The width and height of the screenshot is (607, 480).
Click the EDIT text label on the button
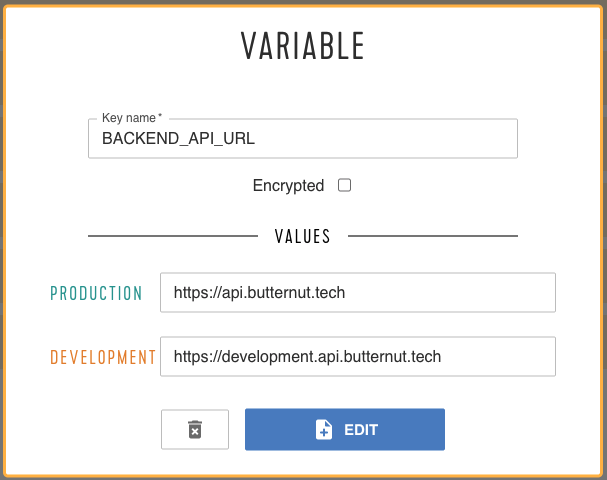click(361, 430)
